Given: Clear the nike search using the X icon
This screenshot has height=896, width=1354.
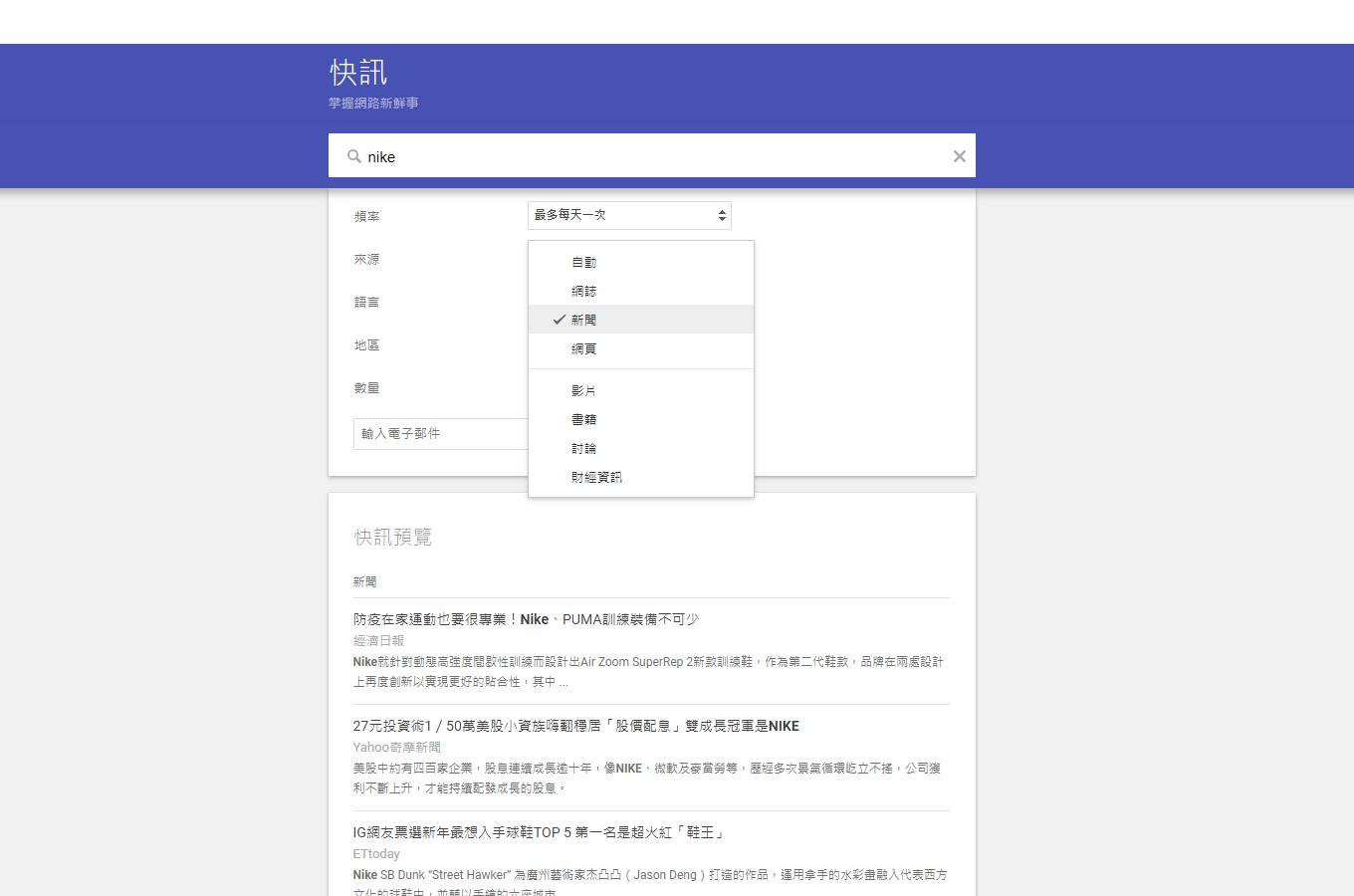Looking at the screenshot, I should 959,156.
